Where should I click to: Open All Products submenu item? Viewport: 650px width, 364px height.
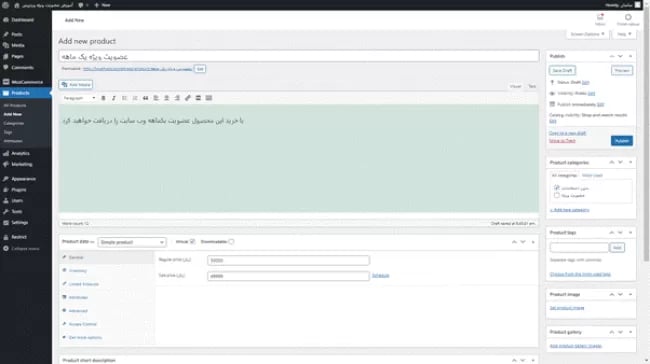pyautogui.click(x=15, y=105)
